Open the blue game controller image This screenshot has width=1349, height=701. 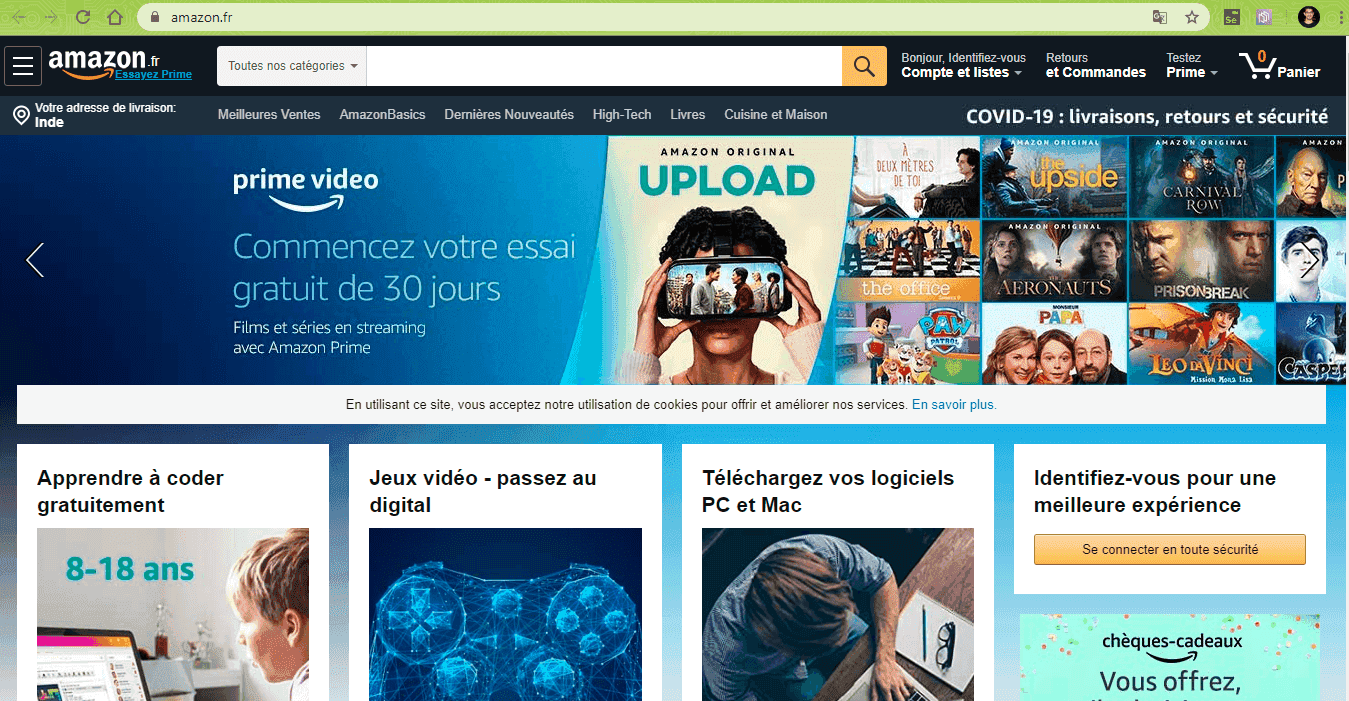505,614
